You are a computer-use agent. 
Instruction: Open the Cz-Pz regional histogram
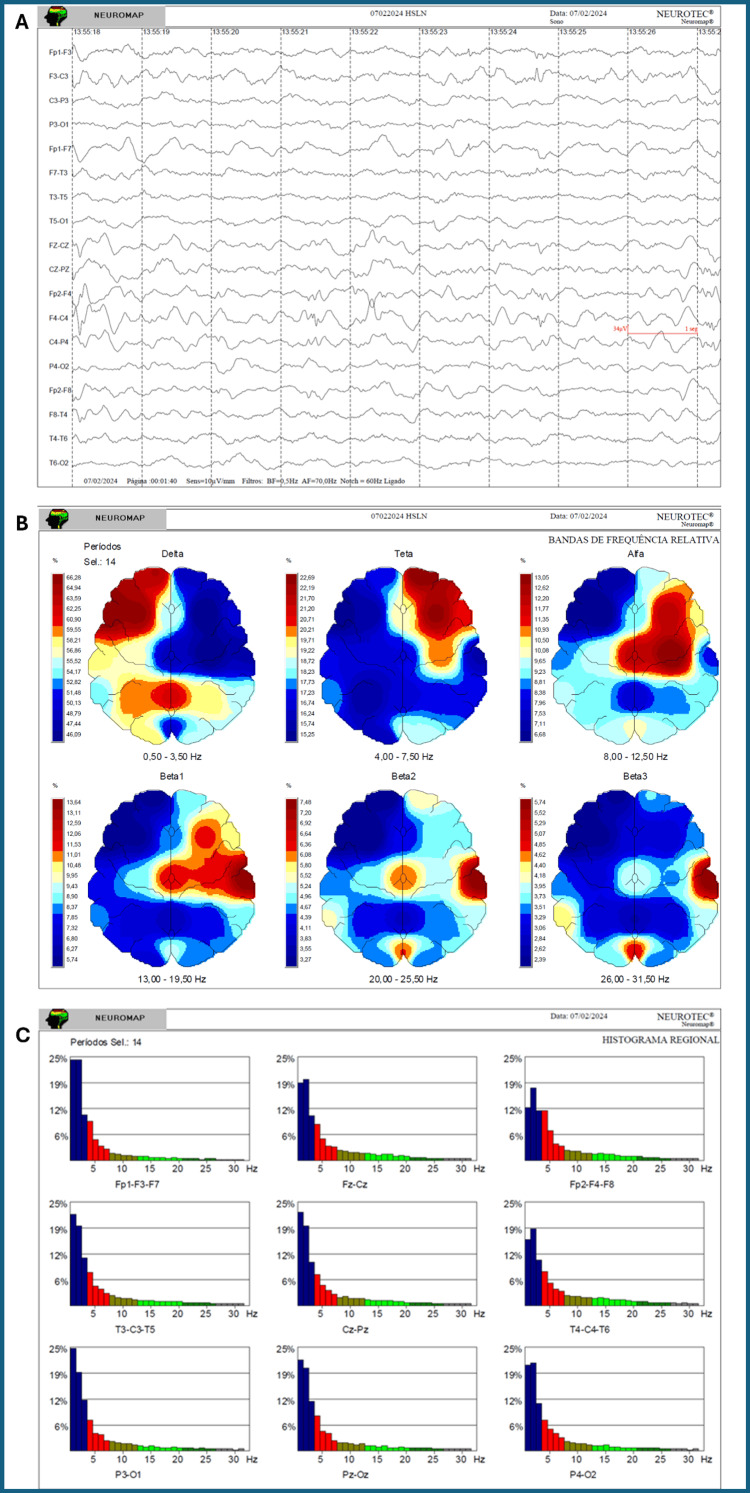click(386, 1256)
